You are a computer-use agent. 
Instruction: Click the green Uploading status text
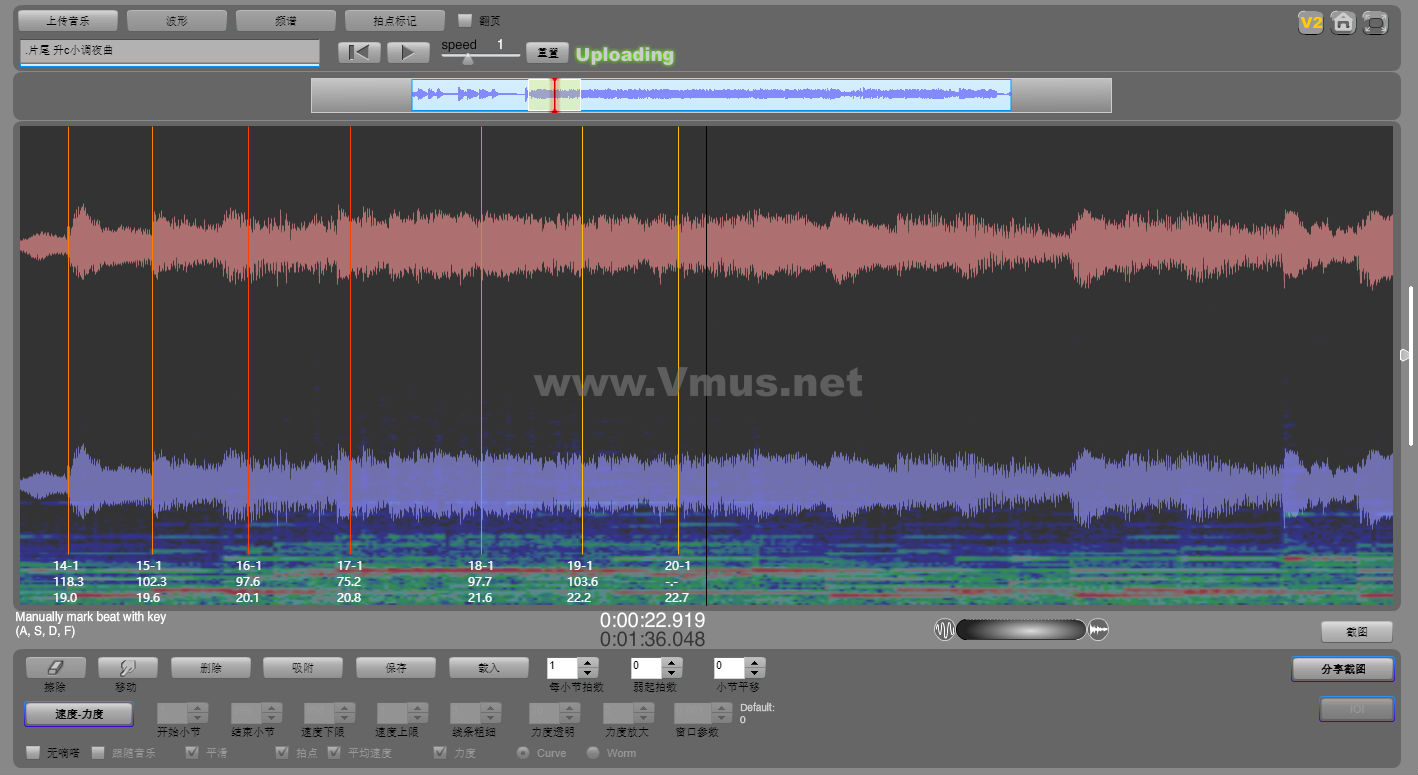click(x=625, y=55)
